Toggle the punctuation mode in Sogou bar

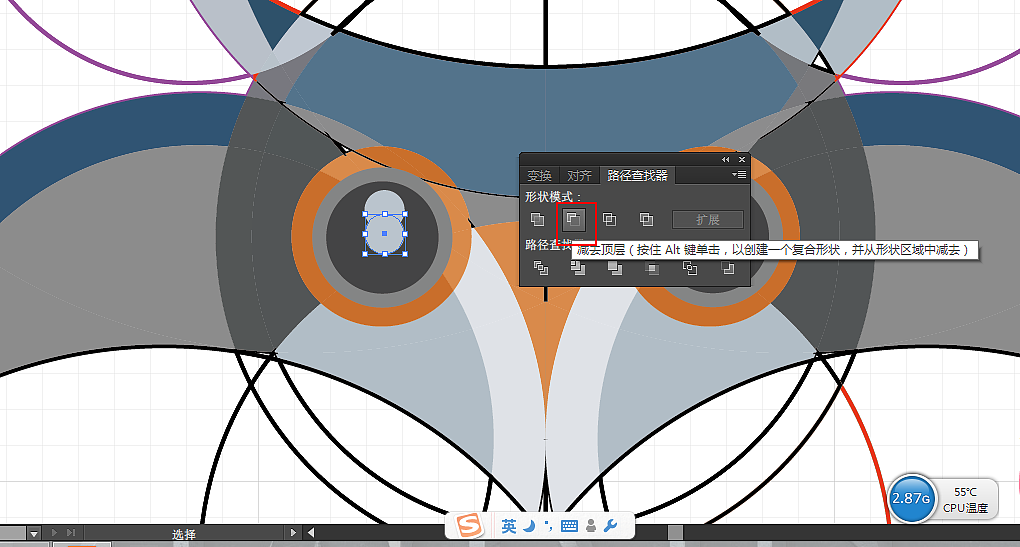(x=548, y=526)
